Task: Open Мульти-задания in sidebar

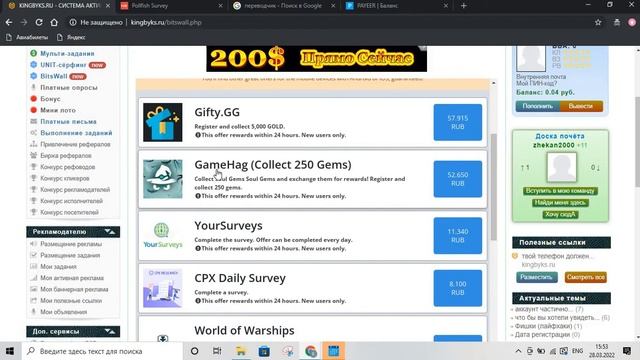Action: pyautogui.click(x=67, y=53)
